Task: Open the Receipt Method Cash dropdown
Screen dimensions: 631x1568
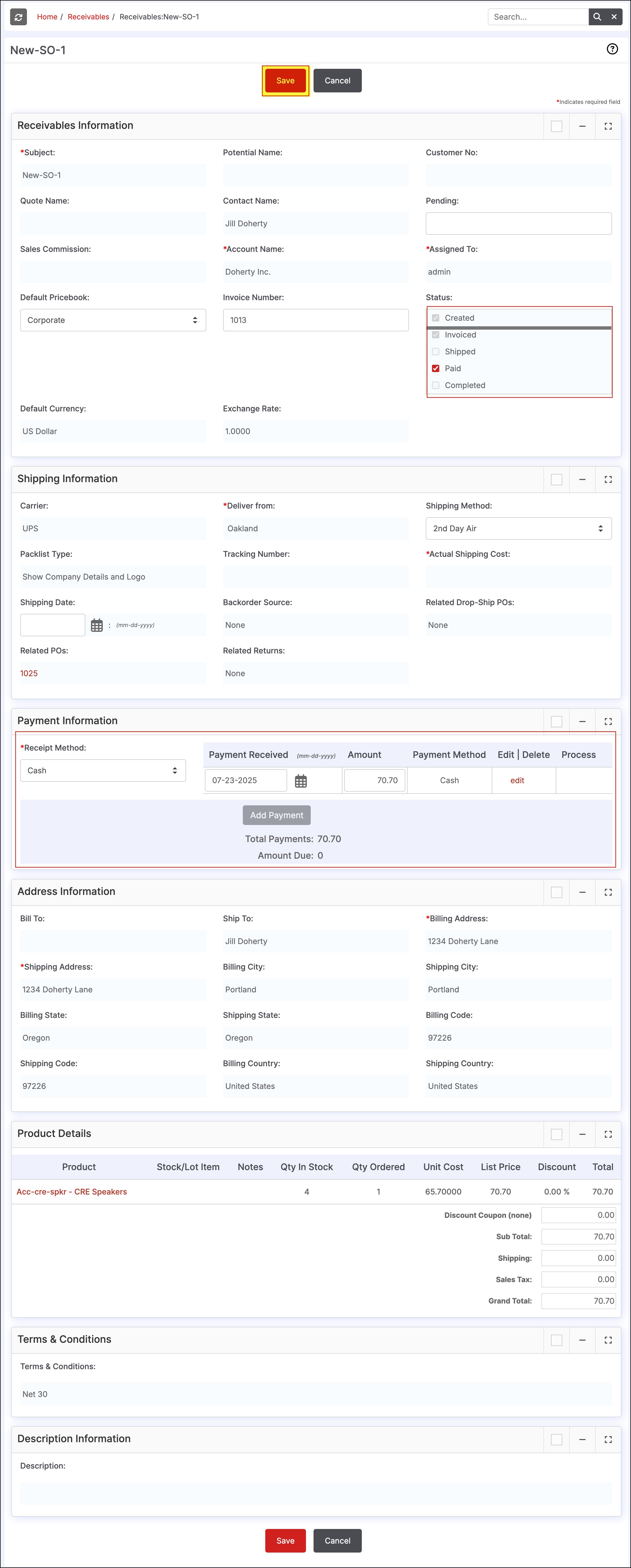Action: (103, 771)
